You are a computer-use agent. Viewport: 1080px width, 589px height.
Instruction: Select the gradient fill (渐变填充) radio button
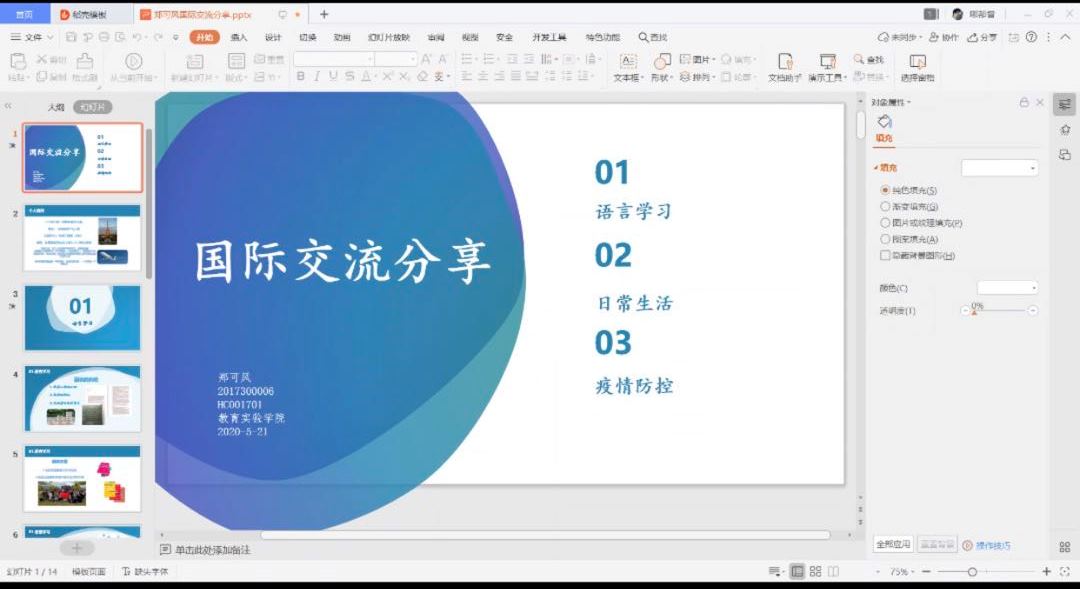coord(885,206)
